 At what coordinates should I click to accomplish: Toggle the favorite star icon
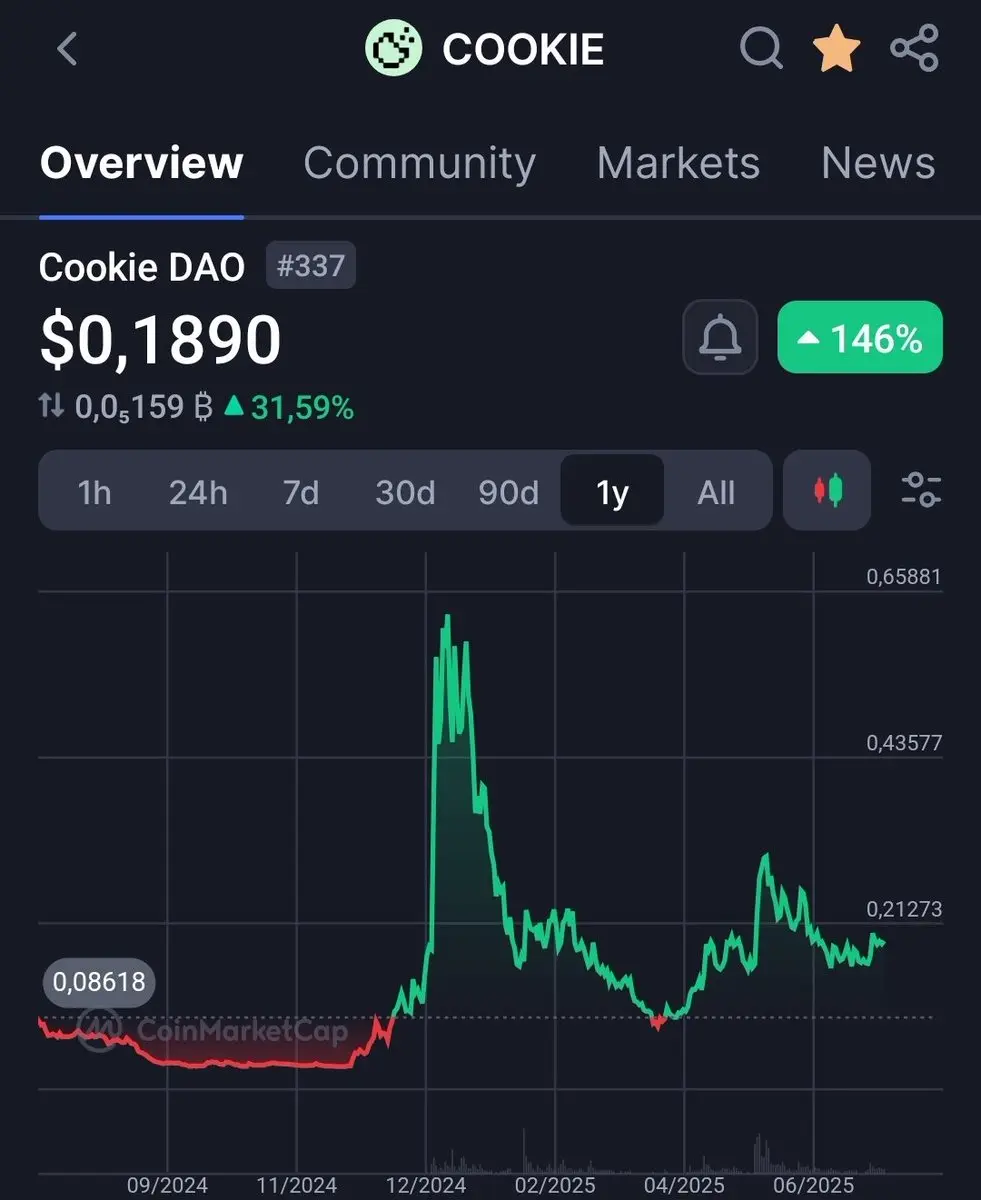coord(837,48)
